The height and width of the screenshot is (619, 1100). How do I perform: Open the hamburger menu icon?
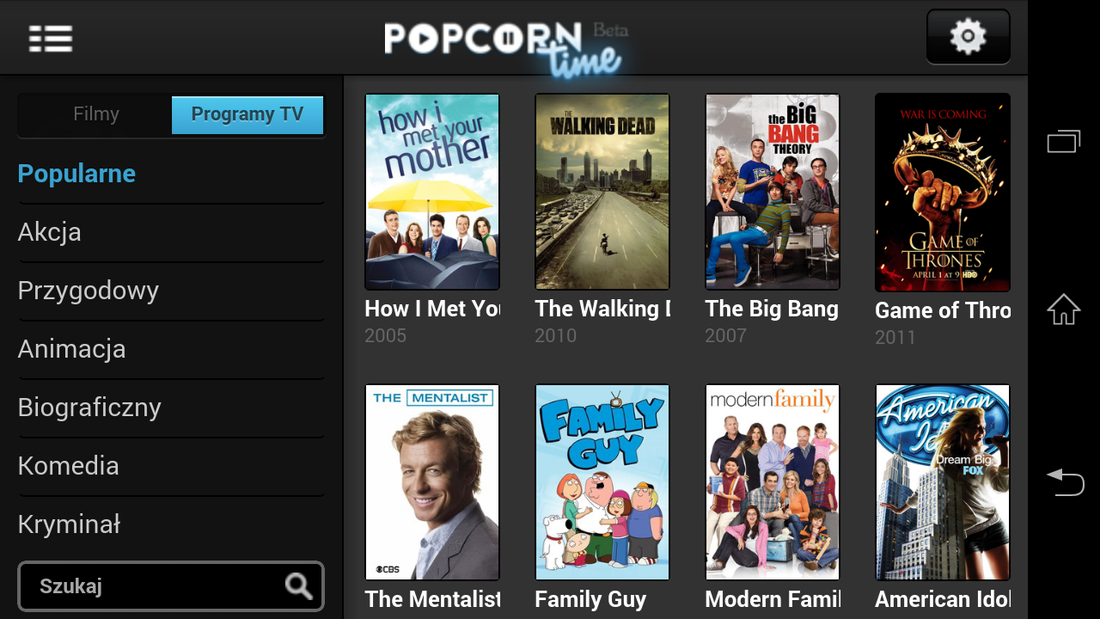click(x=51, y=39)
